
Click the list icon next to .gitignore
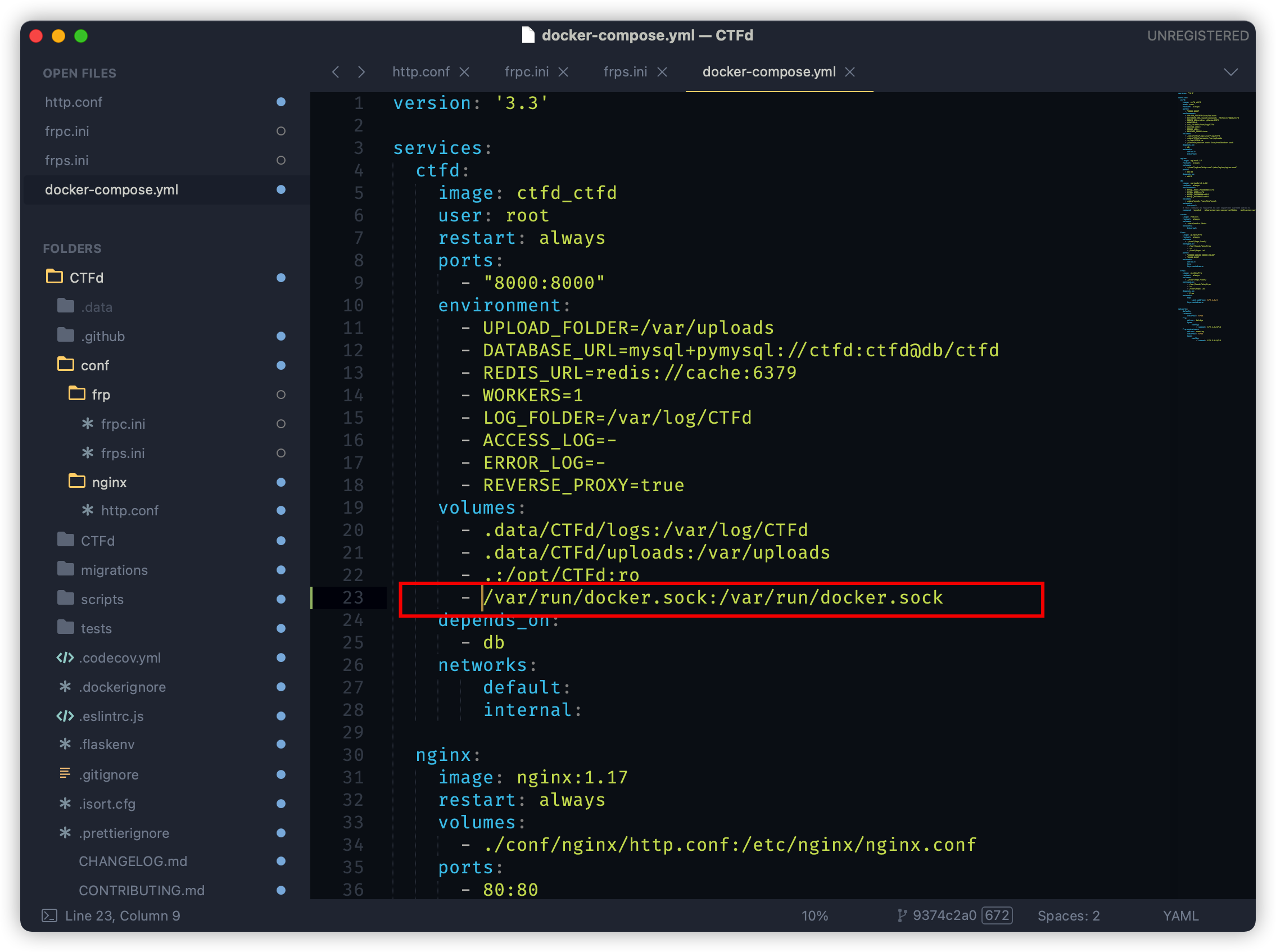pos(65,774)
